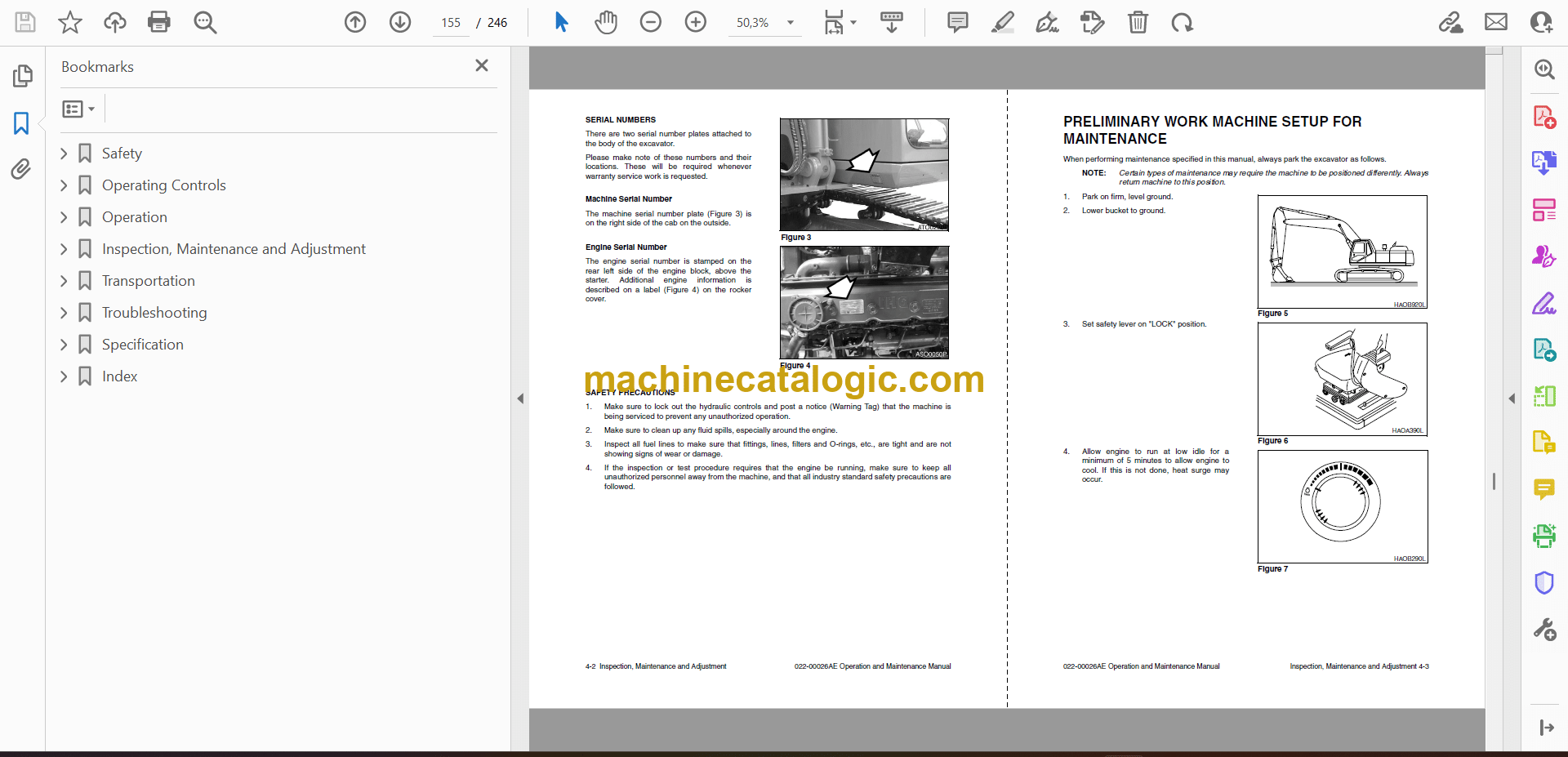Collapse the left navigation pane arrow
The width and height of the screenshot is (1568, 757).
coord(520,399)
